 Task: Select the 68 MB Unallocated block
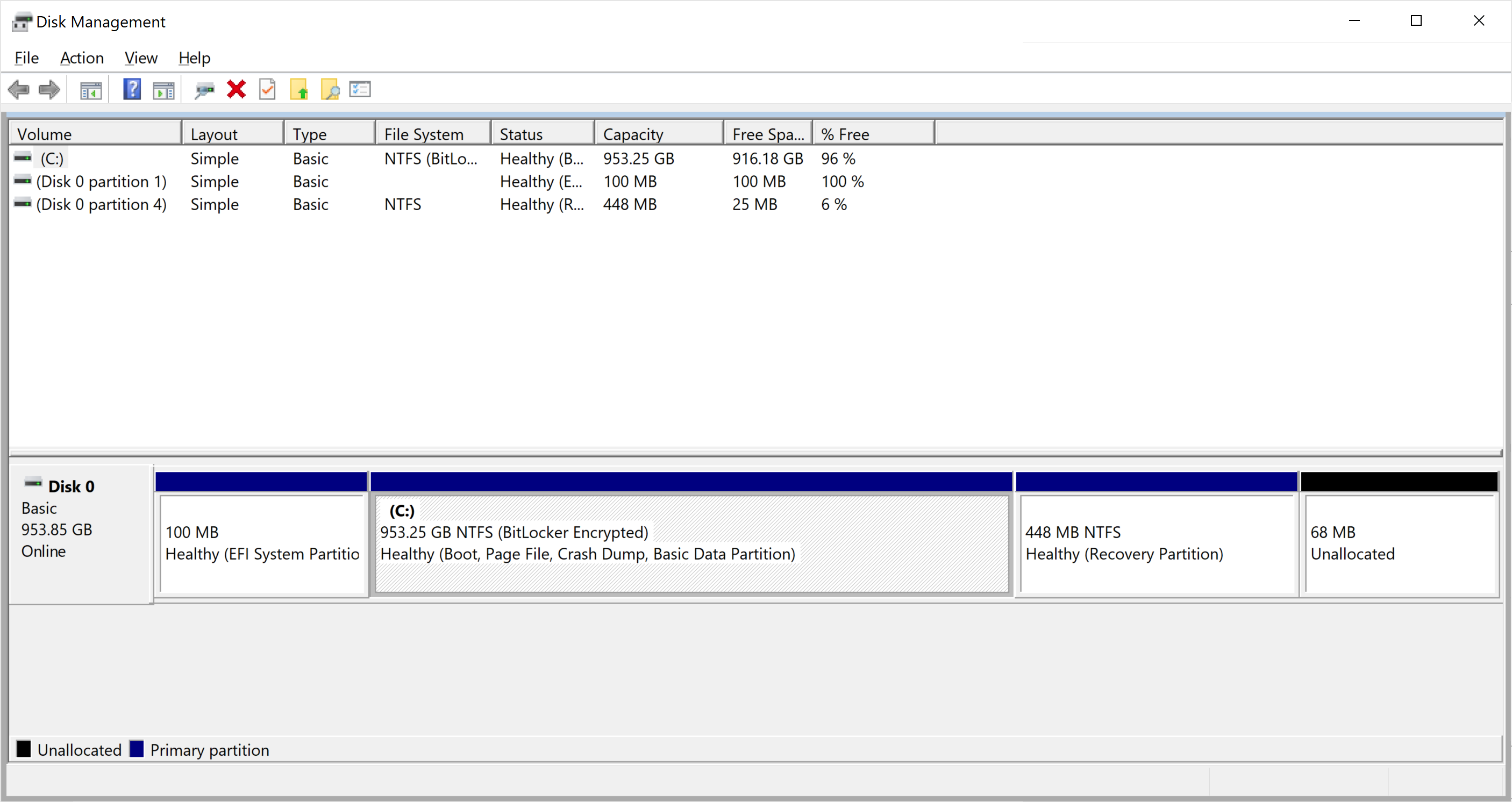point(1398,543)
